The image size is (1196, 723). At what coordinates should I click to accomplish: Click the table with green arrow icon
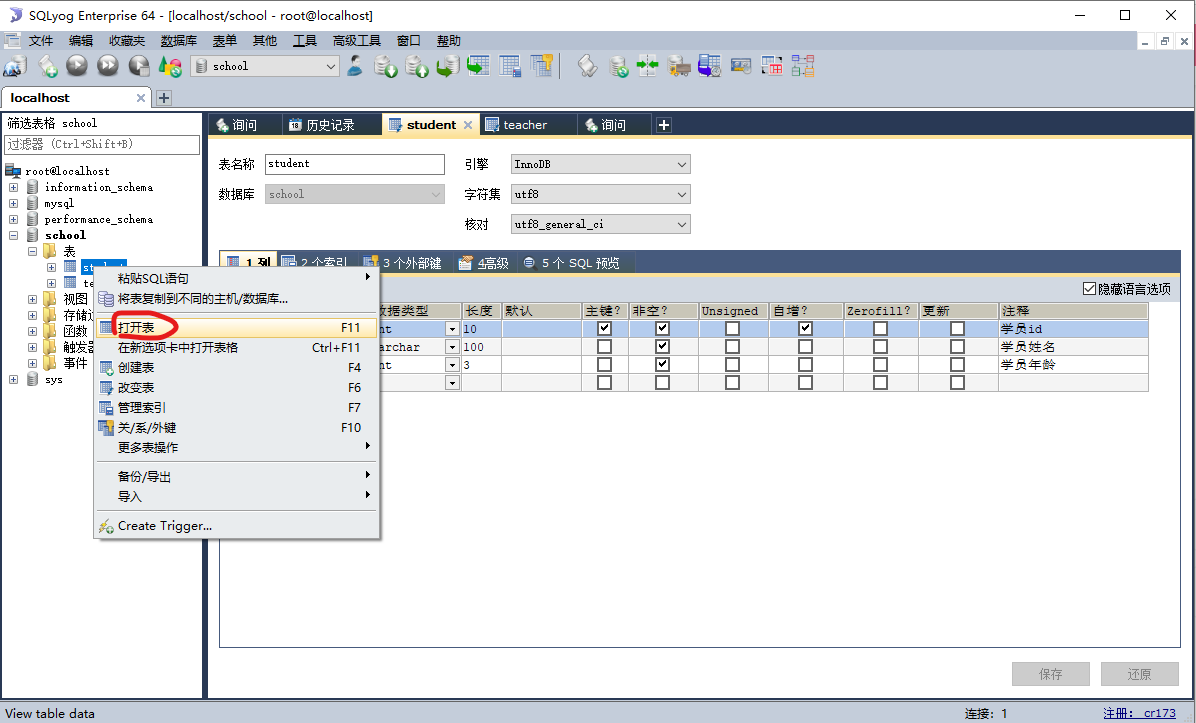478,66
